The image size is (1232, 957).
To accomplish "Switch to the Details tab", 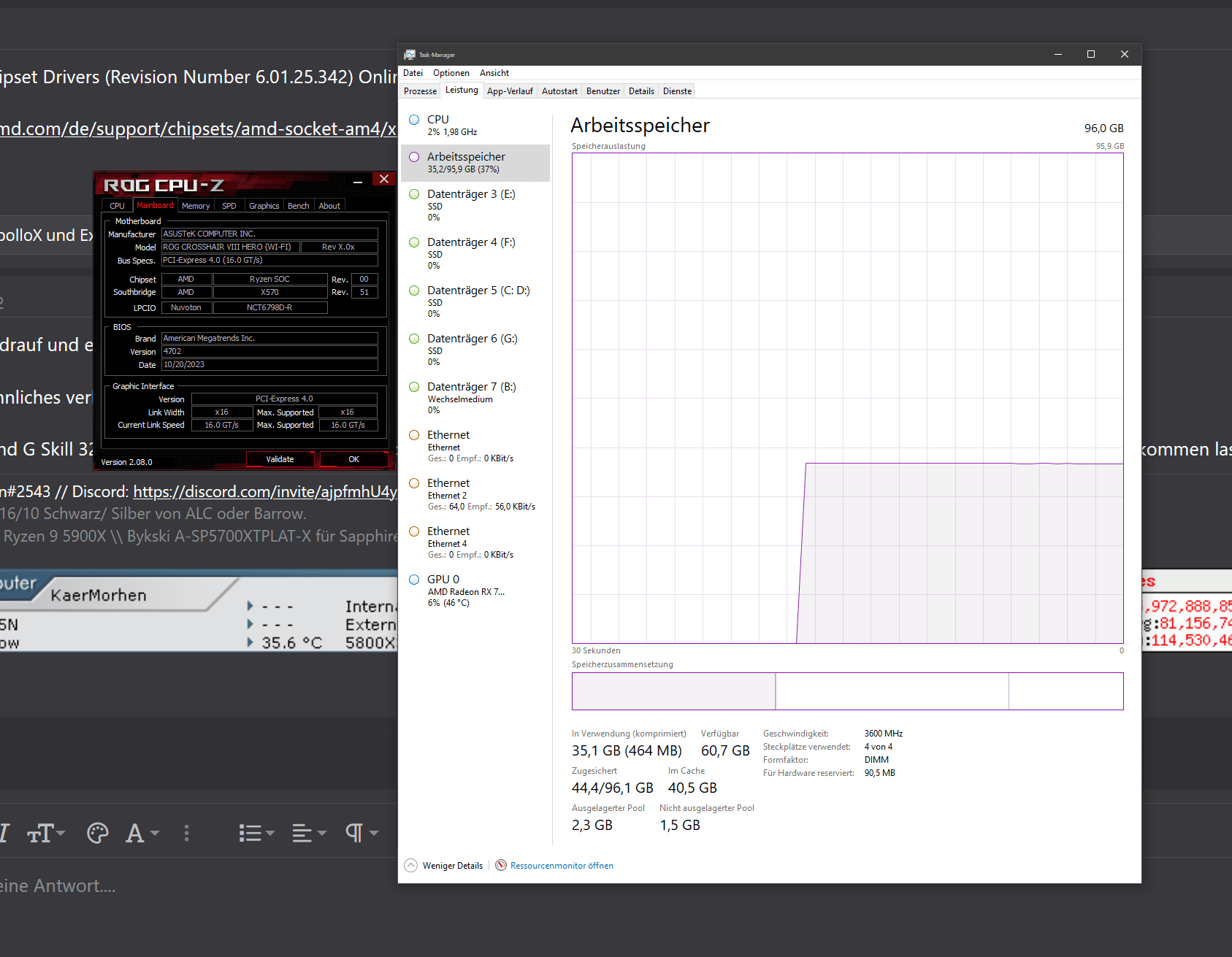I will [x=641, y=91].
